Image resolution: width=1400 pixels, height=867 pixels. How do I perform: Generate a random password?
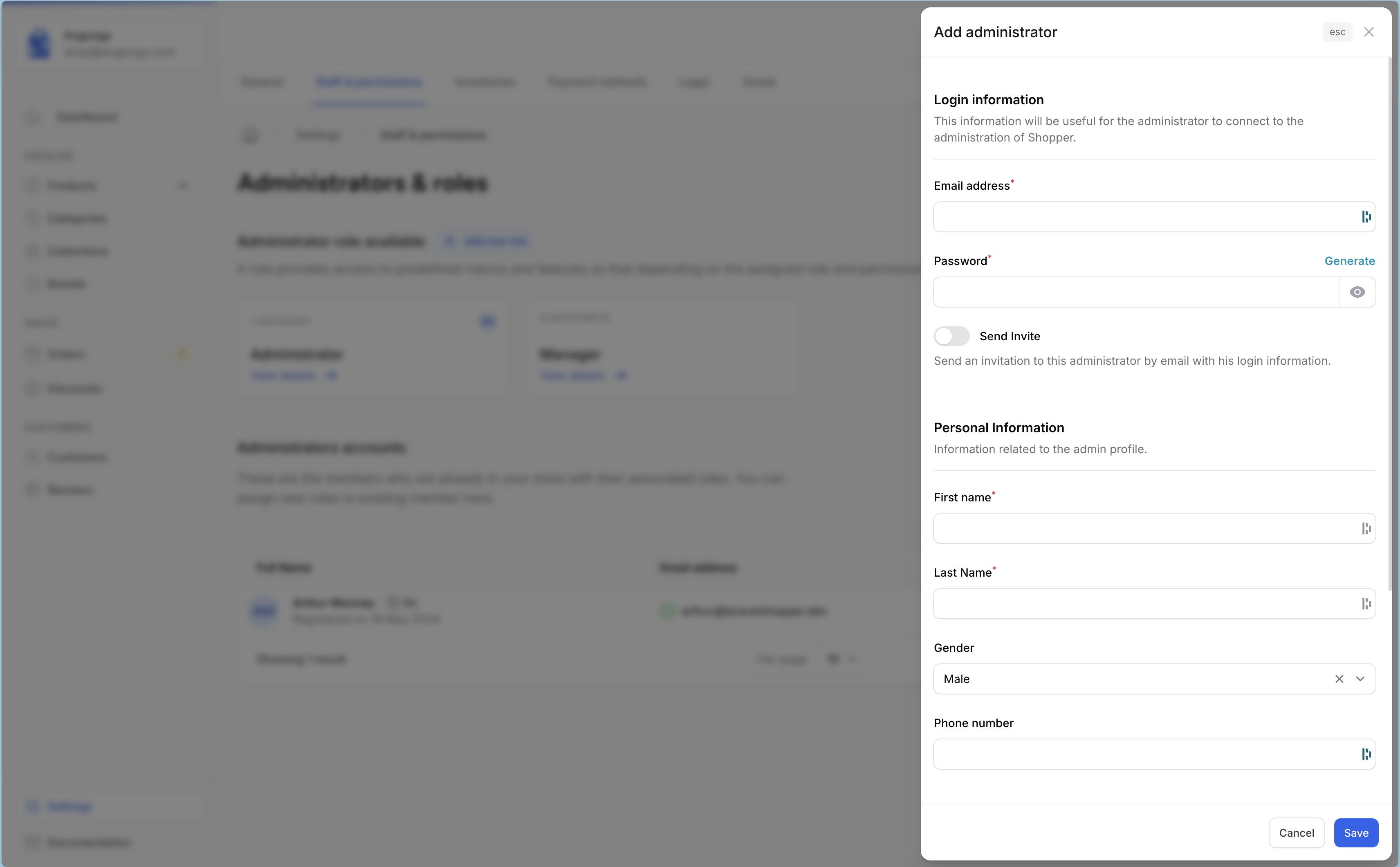coord(1349,261)
